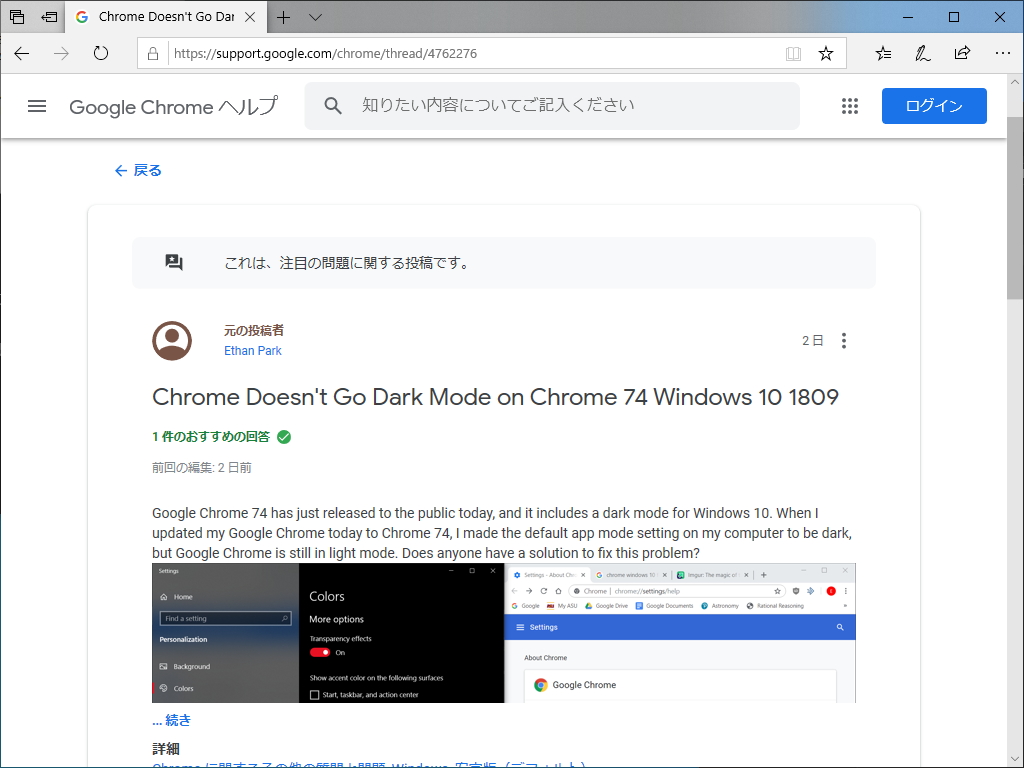
Task: Click the 2日 timestamp
Action: [x=812, y=341]
